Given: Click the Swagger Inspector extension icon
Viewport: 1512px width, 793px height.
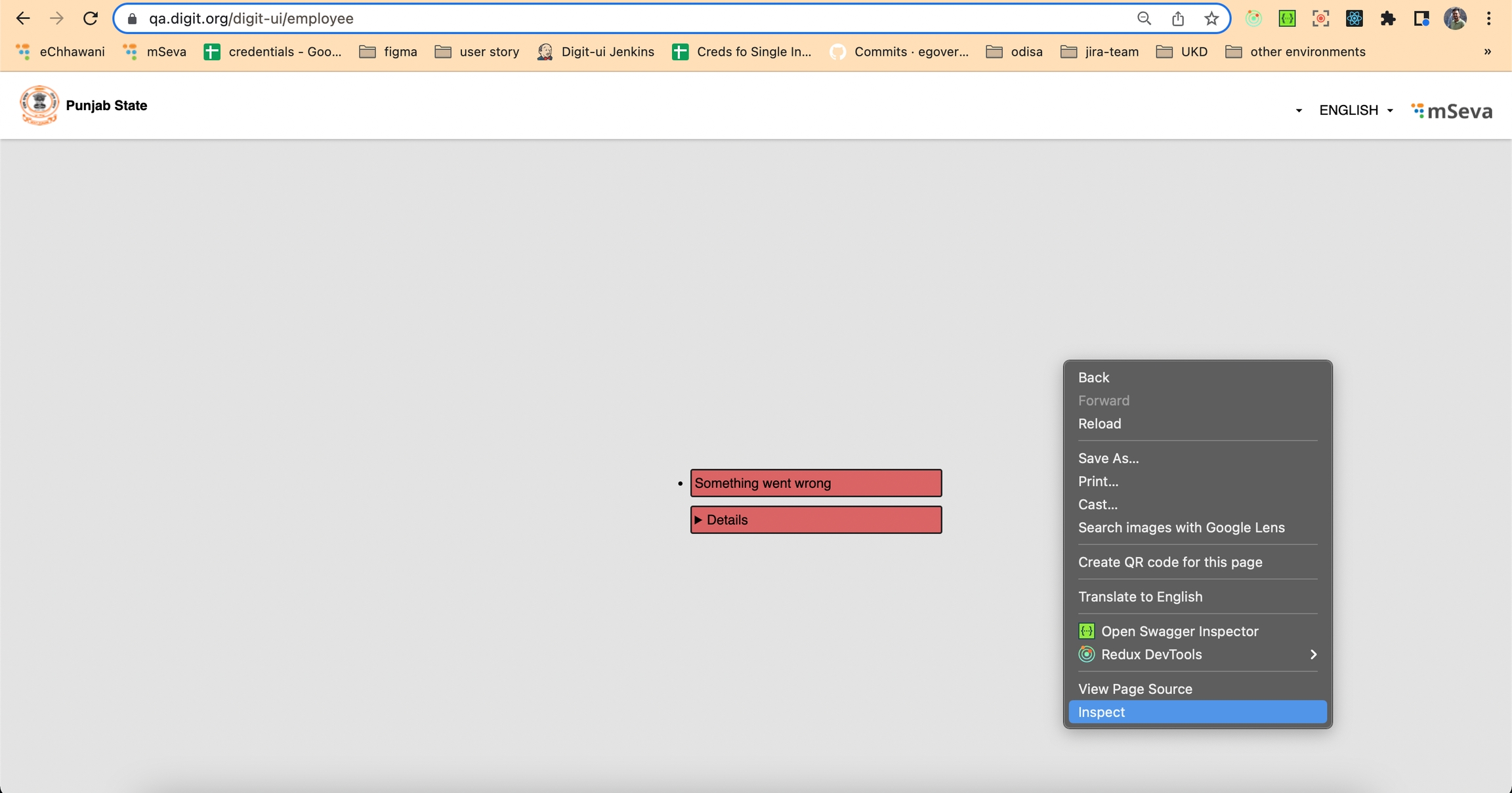Looking at the screenshot, I should [x=1287, y=18].
